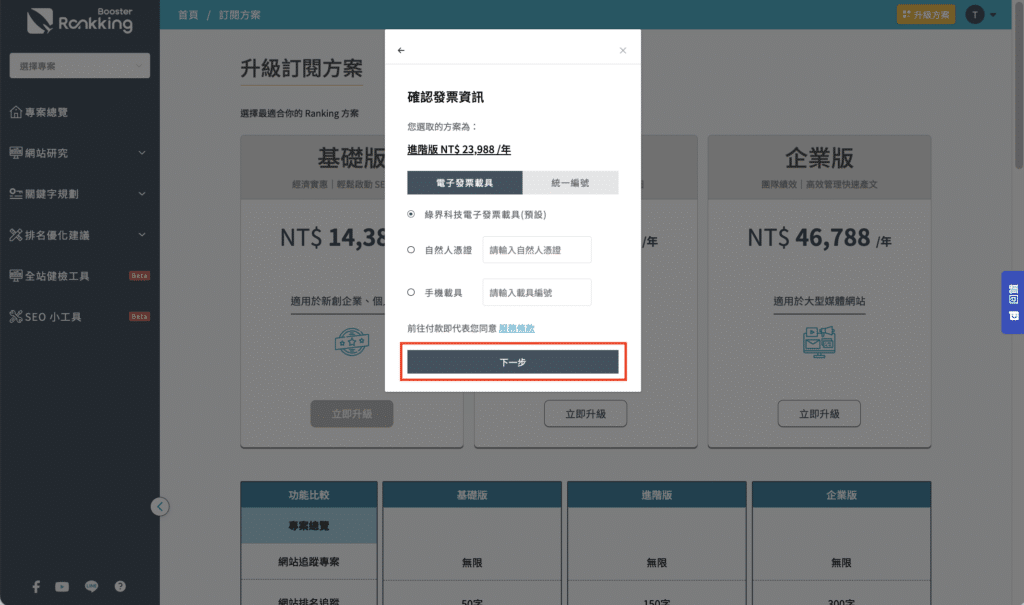The height and width of the screenshot is (605, 1024).
Task: Switch to the 統一編號 tab
Action: (570, 182)
